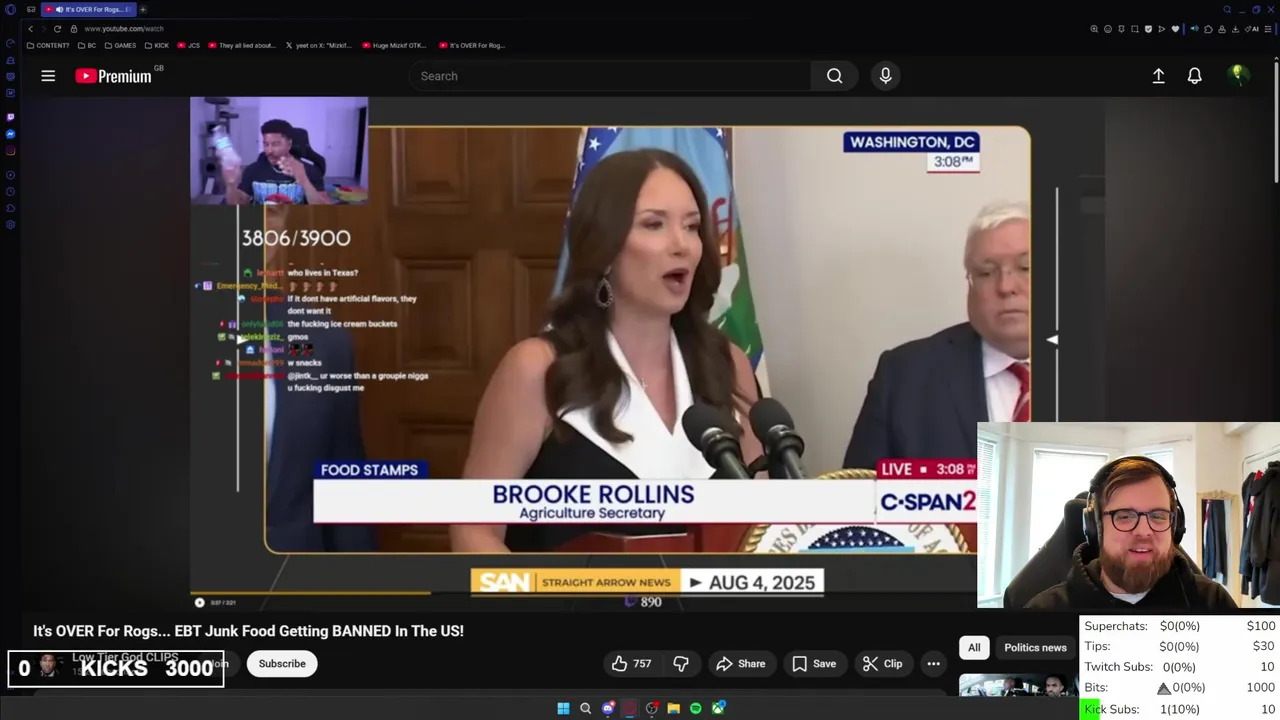The image size is (1280, 720).
Task: Subscribe to the channel
Action: click(x=282, y=664)
